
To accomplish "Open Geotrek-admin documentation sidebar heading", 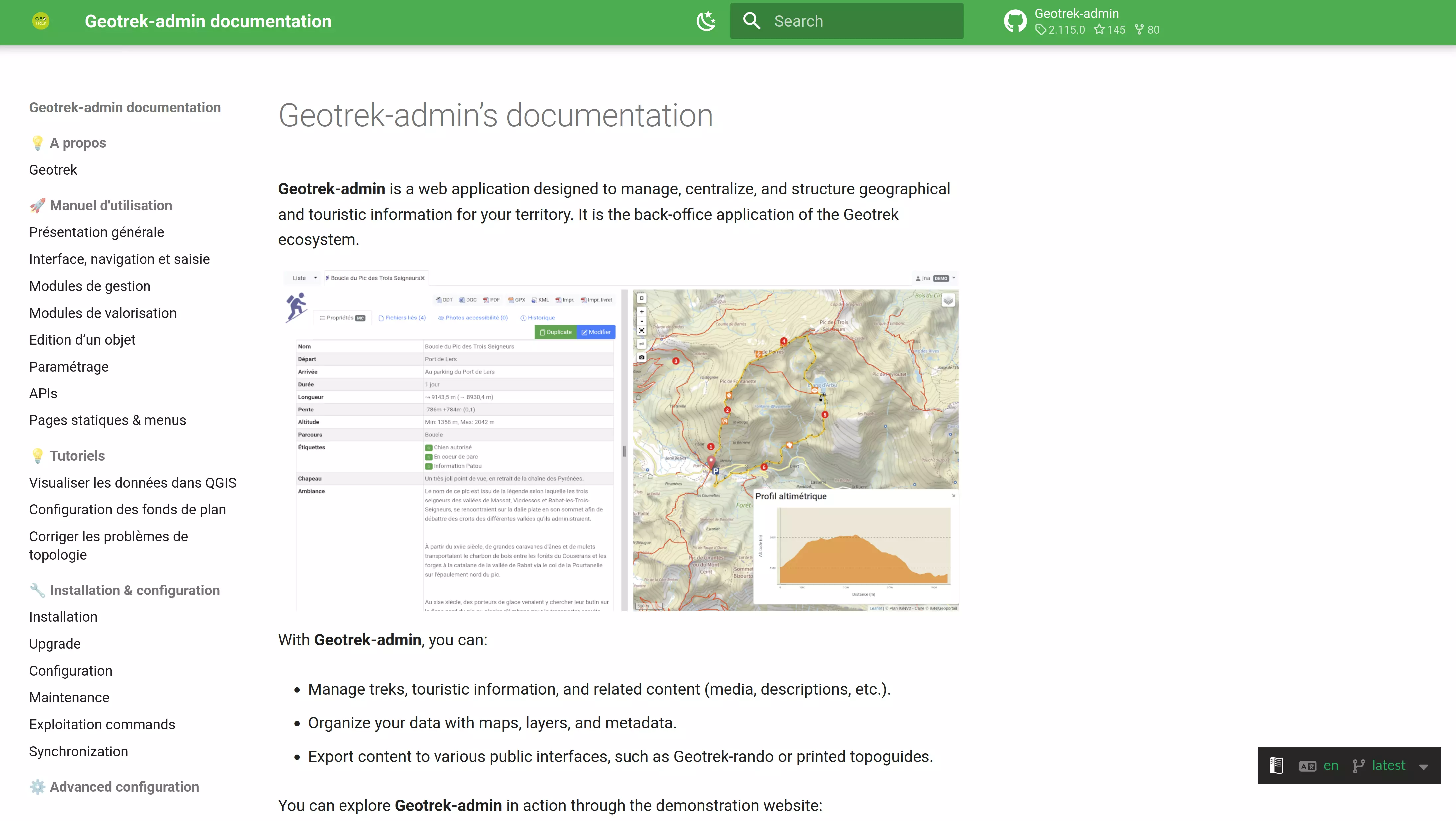I will click(x=125, y=107).
